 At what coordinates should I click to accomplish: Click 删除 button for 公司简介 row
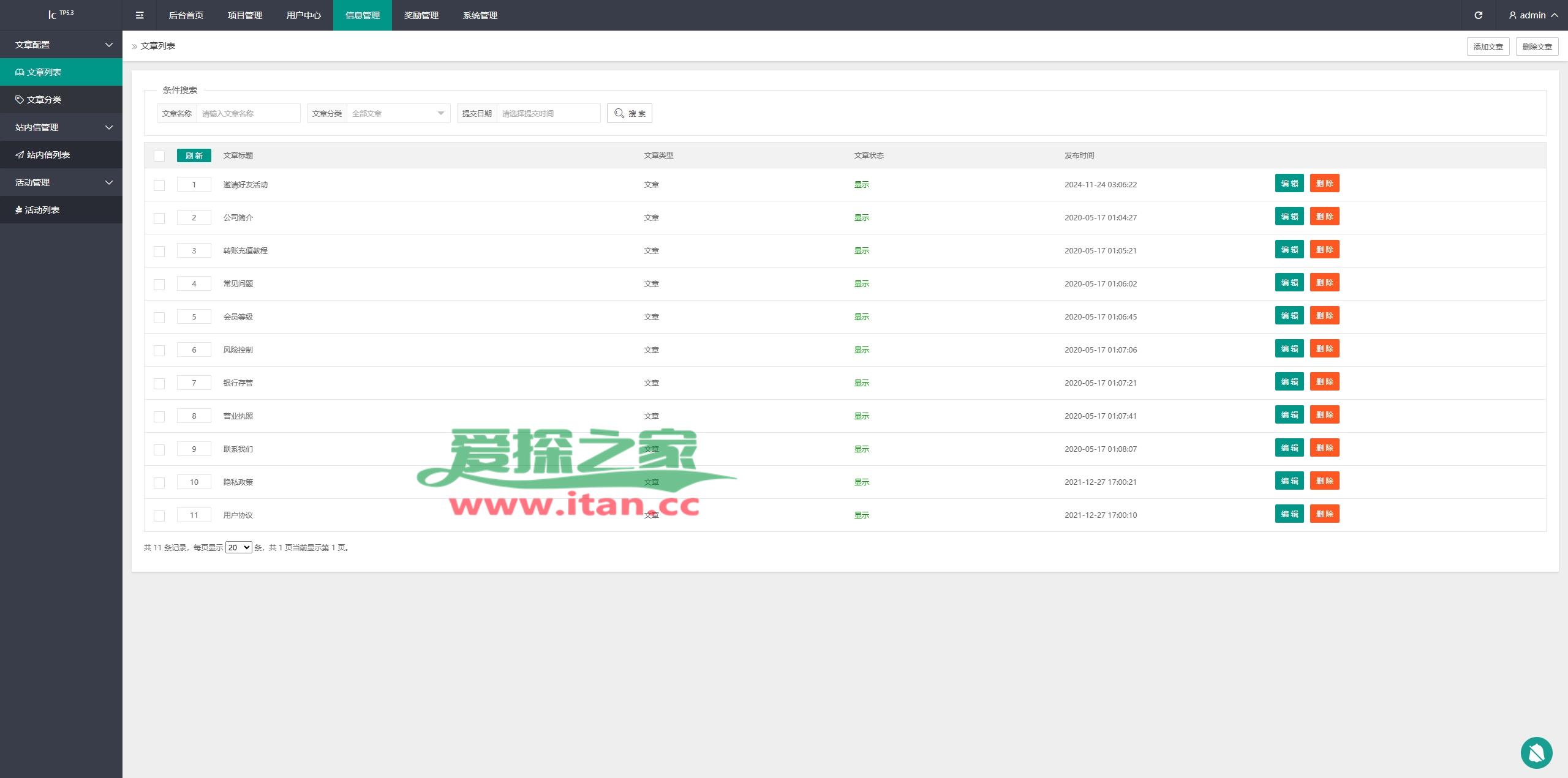click(x=1324, y=217)
